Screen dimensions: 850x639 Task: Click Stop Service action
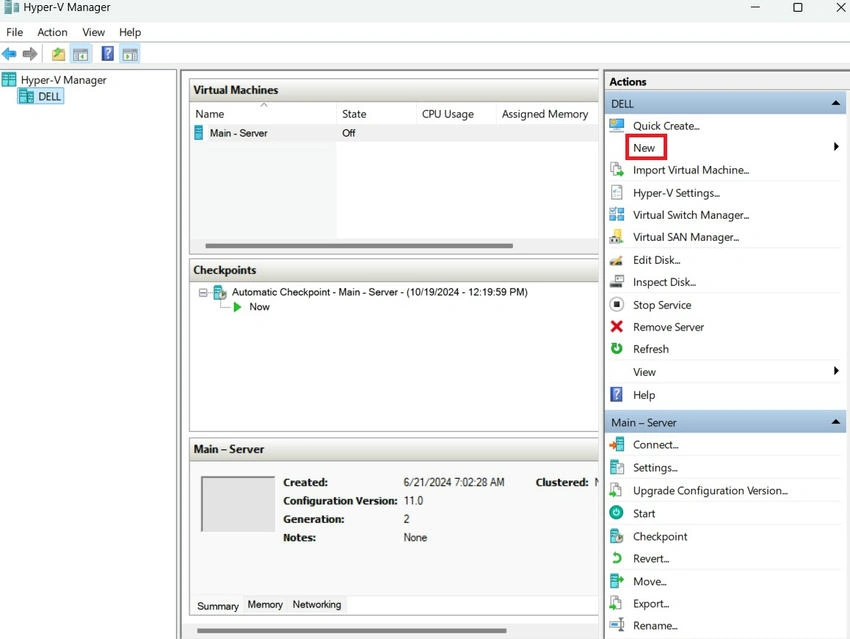[x=662, y=305]
